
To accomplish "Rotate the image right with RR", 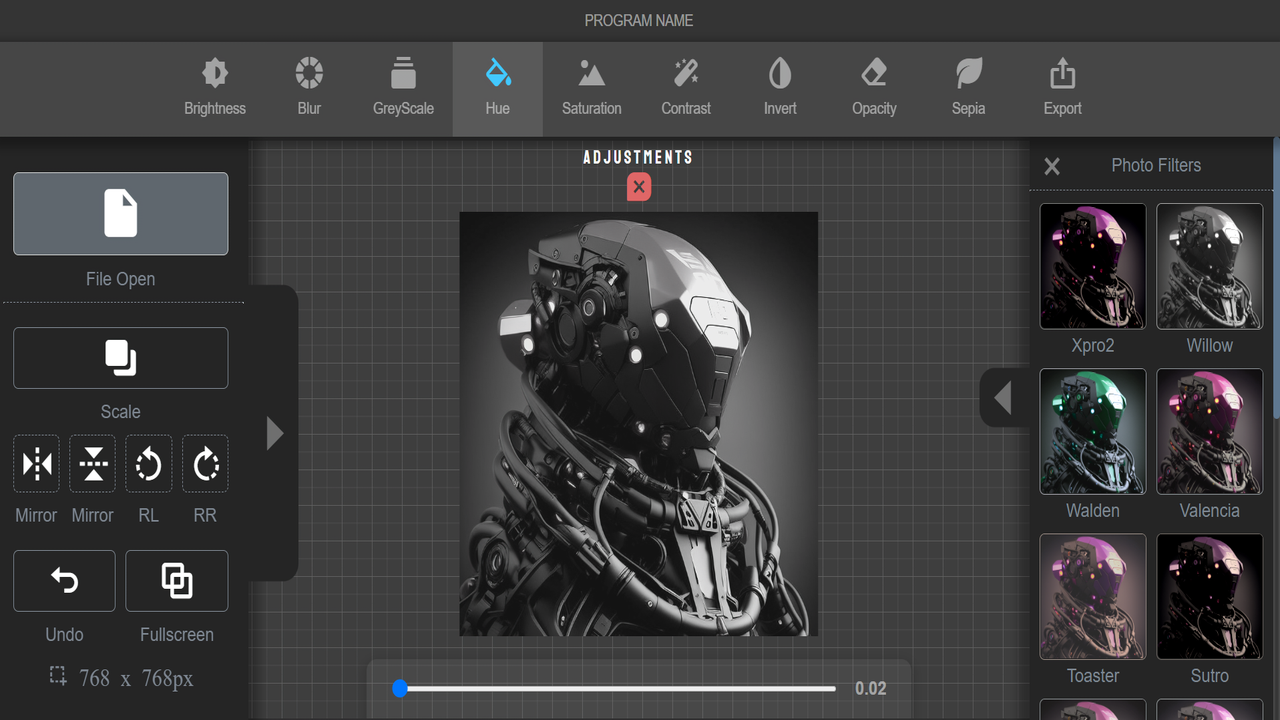I will (204, 464).
